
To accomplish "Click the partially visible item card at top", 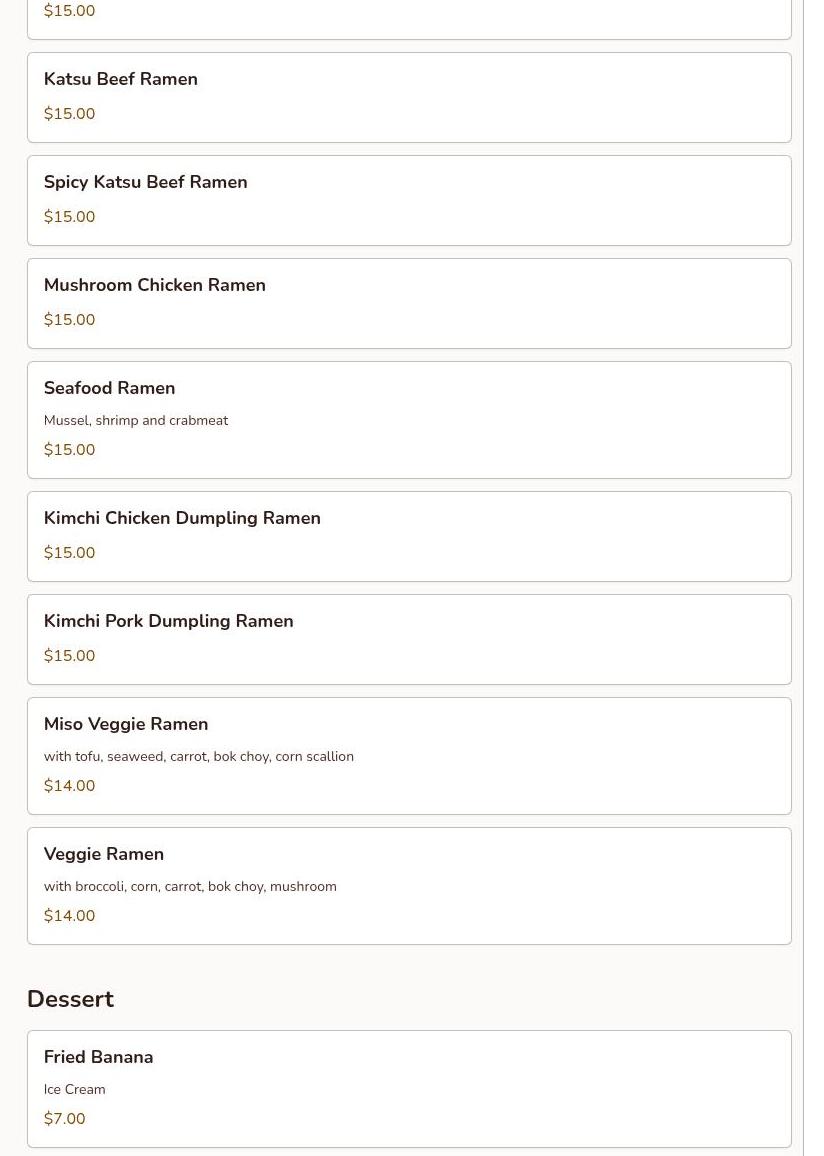I will (x=408, y=18).
